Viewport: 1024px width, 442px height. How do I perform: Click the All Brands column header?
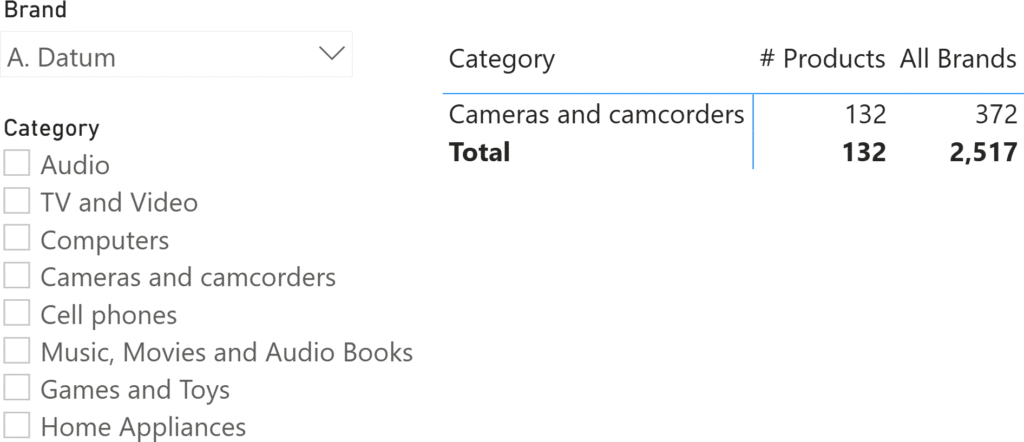[957, 59]
